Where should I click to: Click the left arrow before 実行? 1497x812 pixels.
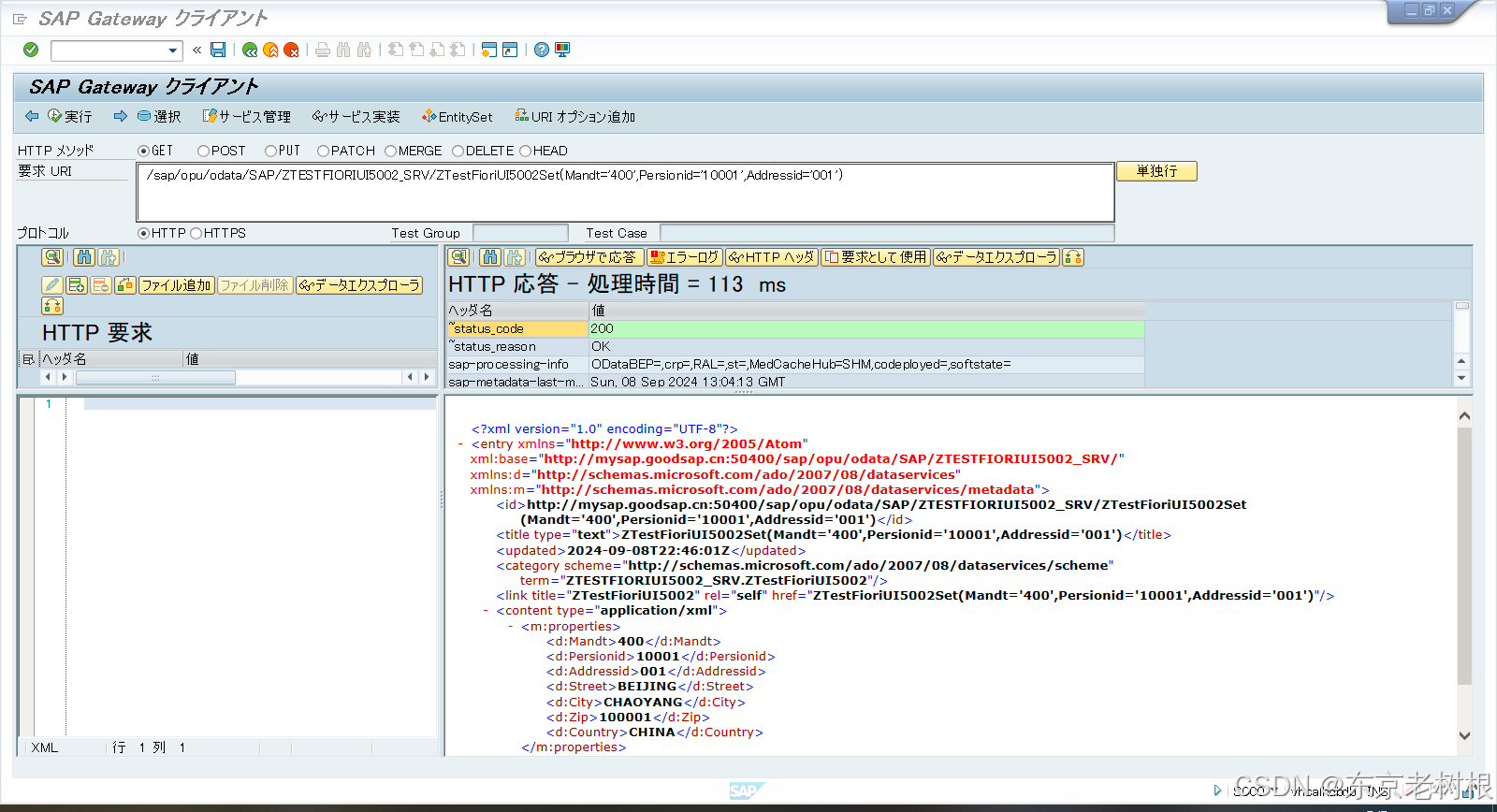(32, 116)
